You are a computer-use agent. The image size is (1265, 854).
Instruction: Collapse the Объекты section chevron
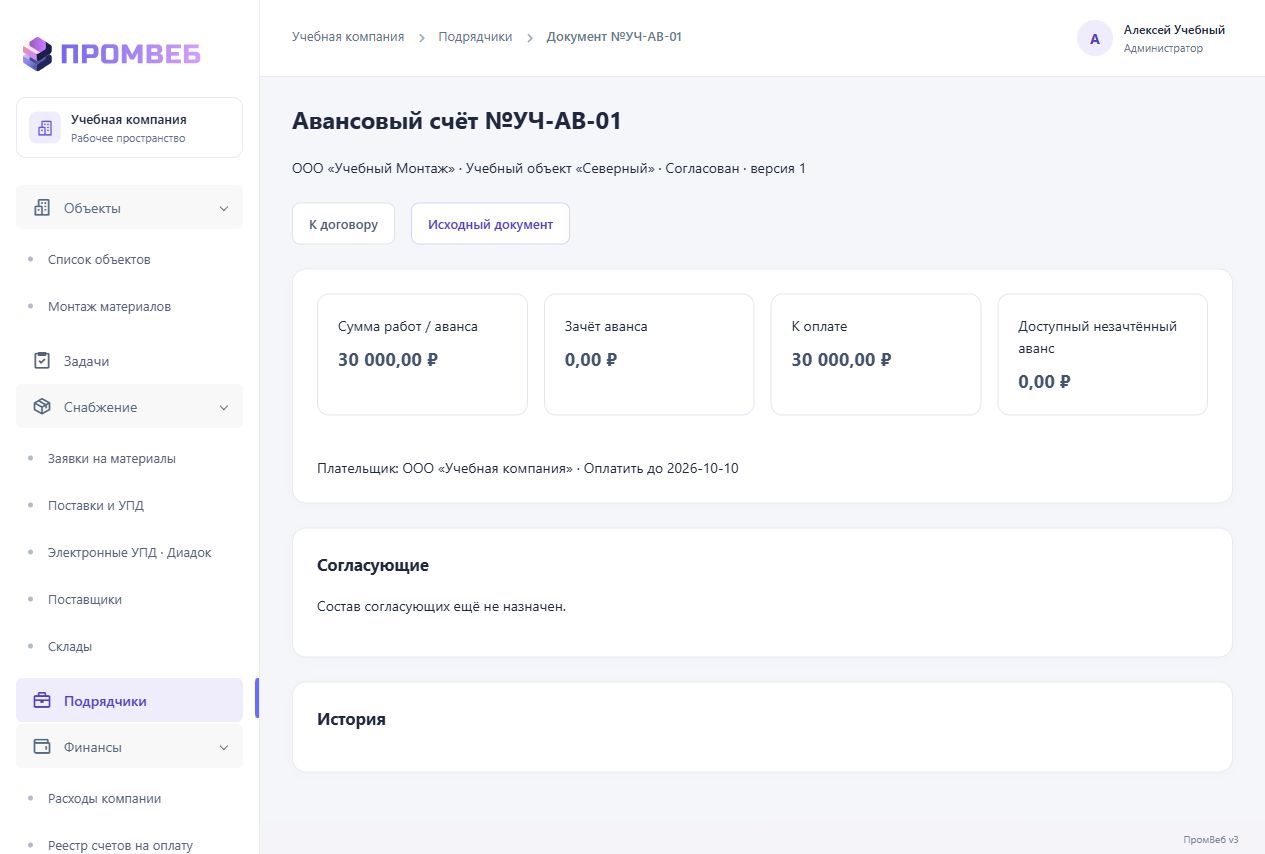pyautogui.click(x=224, y=208)
